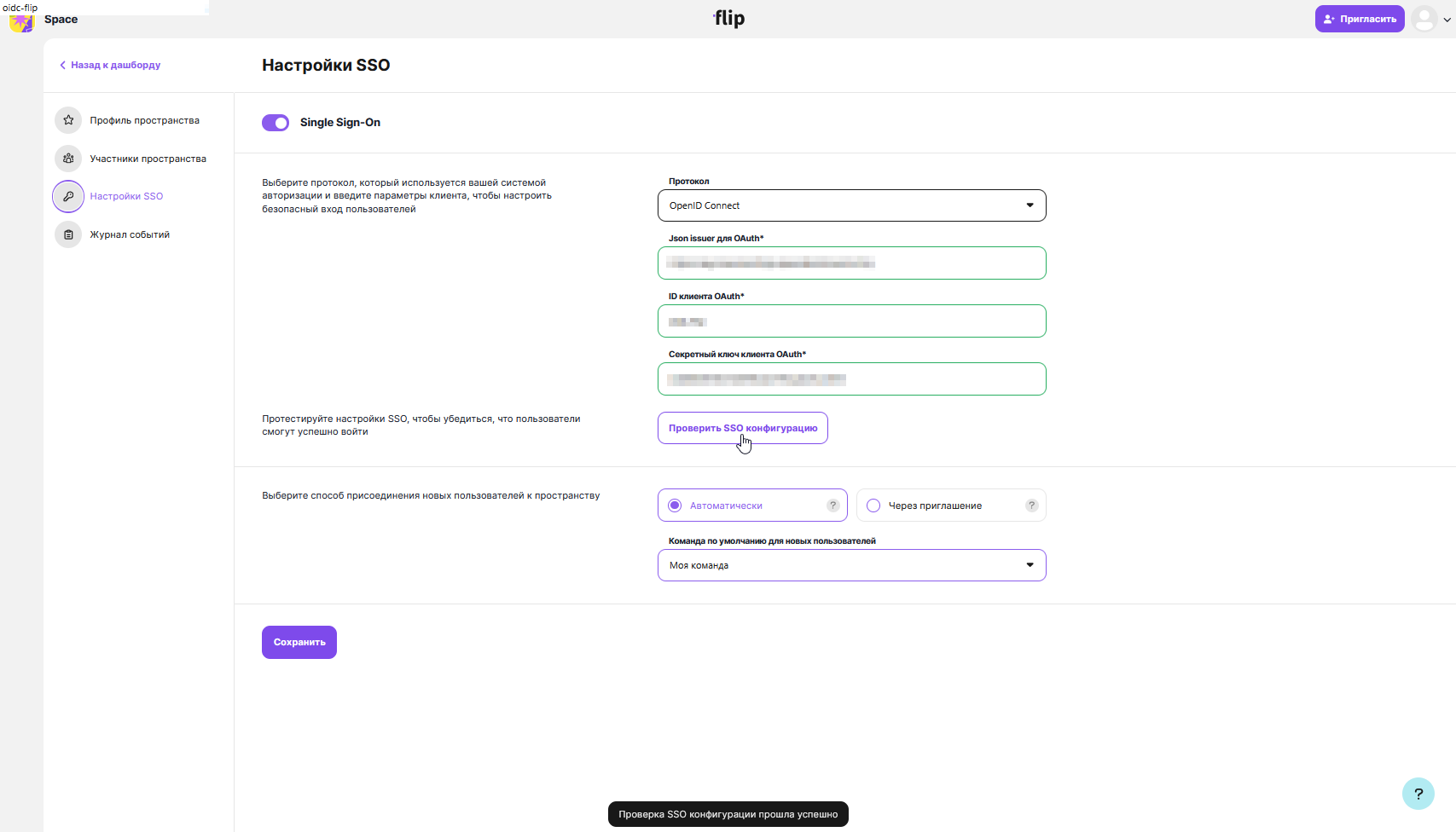Click the people icon for Участники пространства
Viewport: 1456px width, 832px height.
[68, 159]
